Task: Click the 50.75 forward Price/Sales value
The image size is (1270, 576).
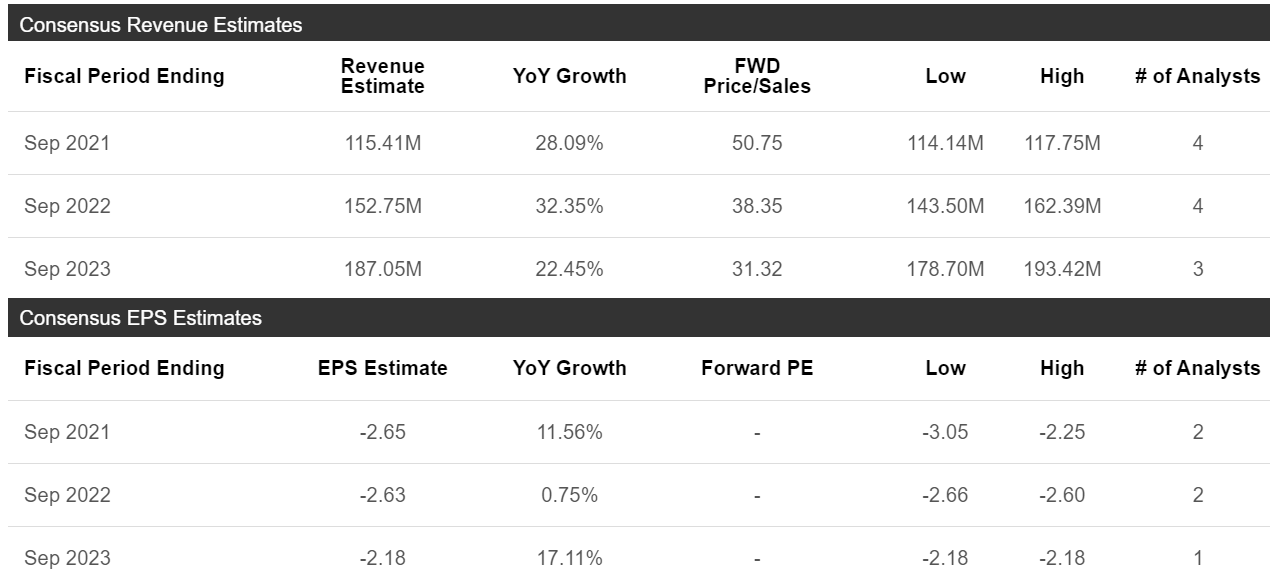Action: 757,143
